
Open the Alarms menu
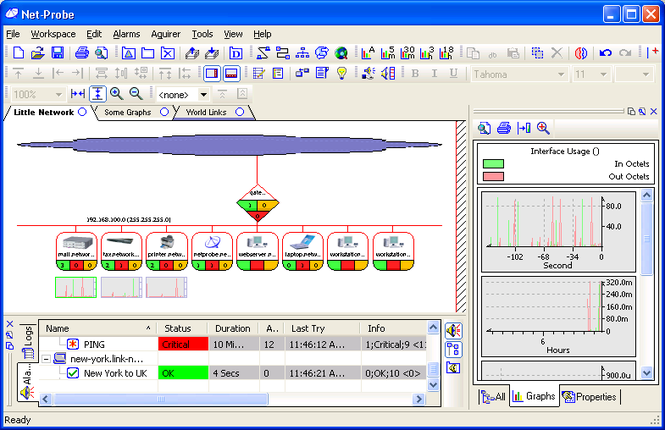[126, 34]
